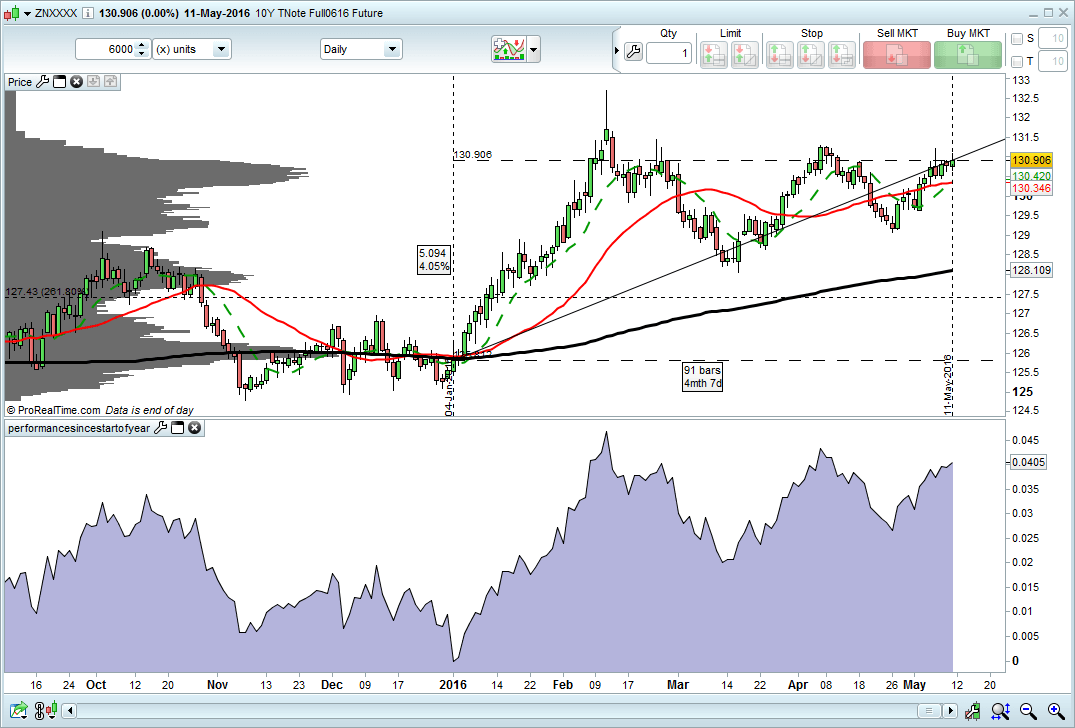Open trading toolbar wrench configuration
1075x728 pixels.
pyautogui.click(x=633, y=52)
